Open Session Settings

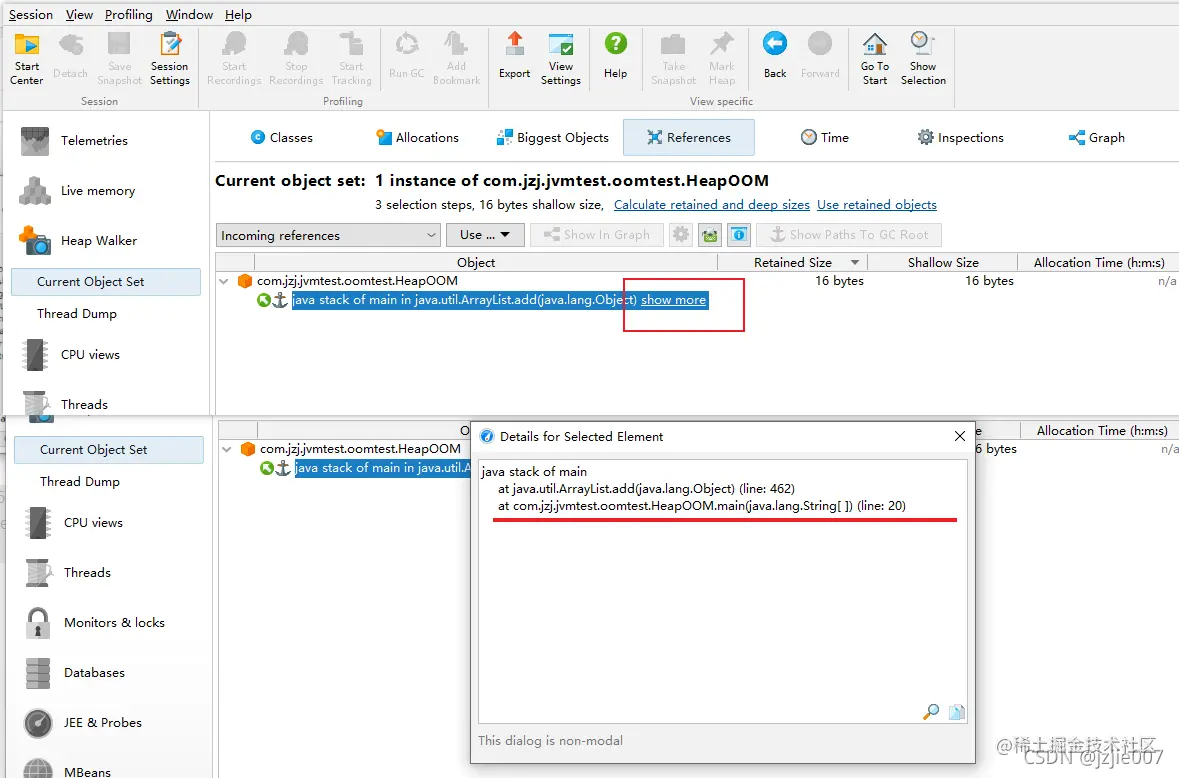(x=170, y=59)
